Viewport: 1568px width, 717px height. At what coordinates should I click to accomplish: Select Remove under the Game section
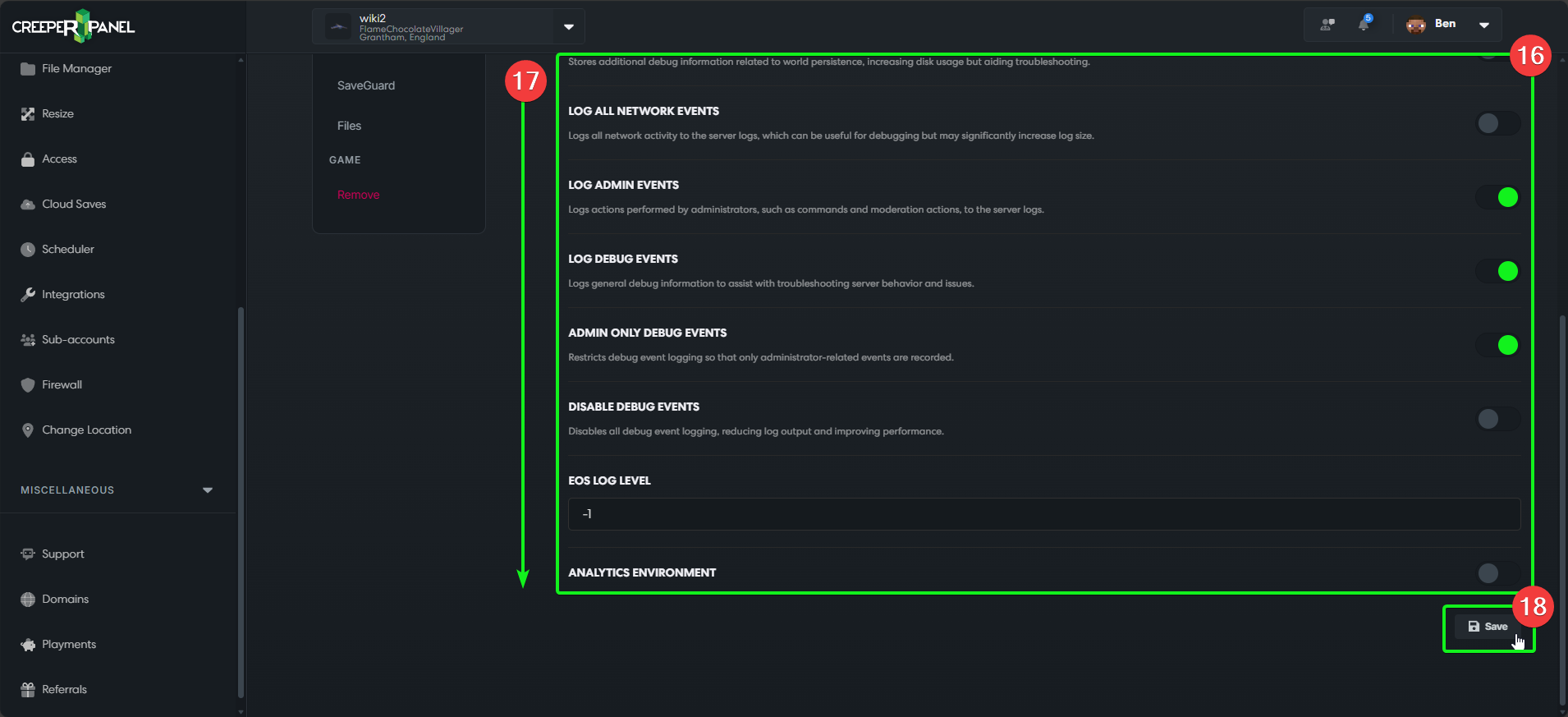coord(357,195)
